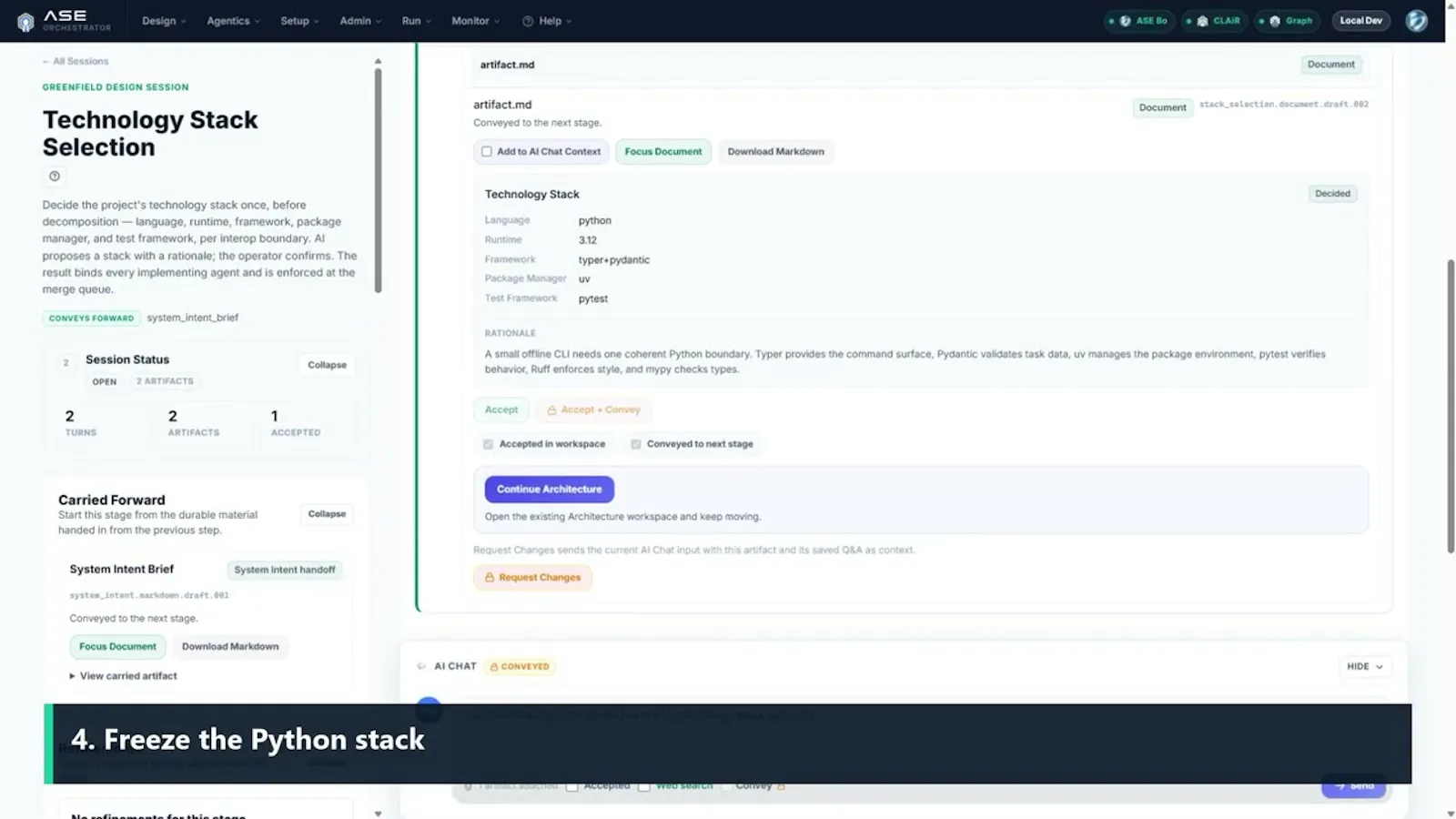The height and width of the screenshot is (819, 1456).
Task: Collapse the Carried Forward panel
Action: (327, 514)
